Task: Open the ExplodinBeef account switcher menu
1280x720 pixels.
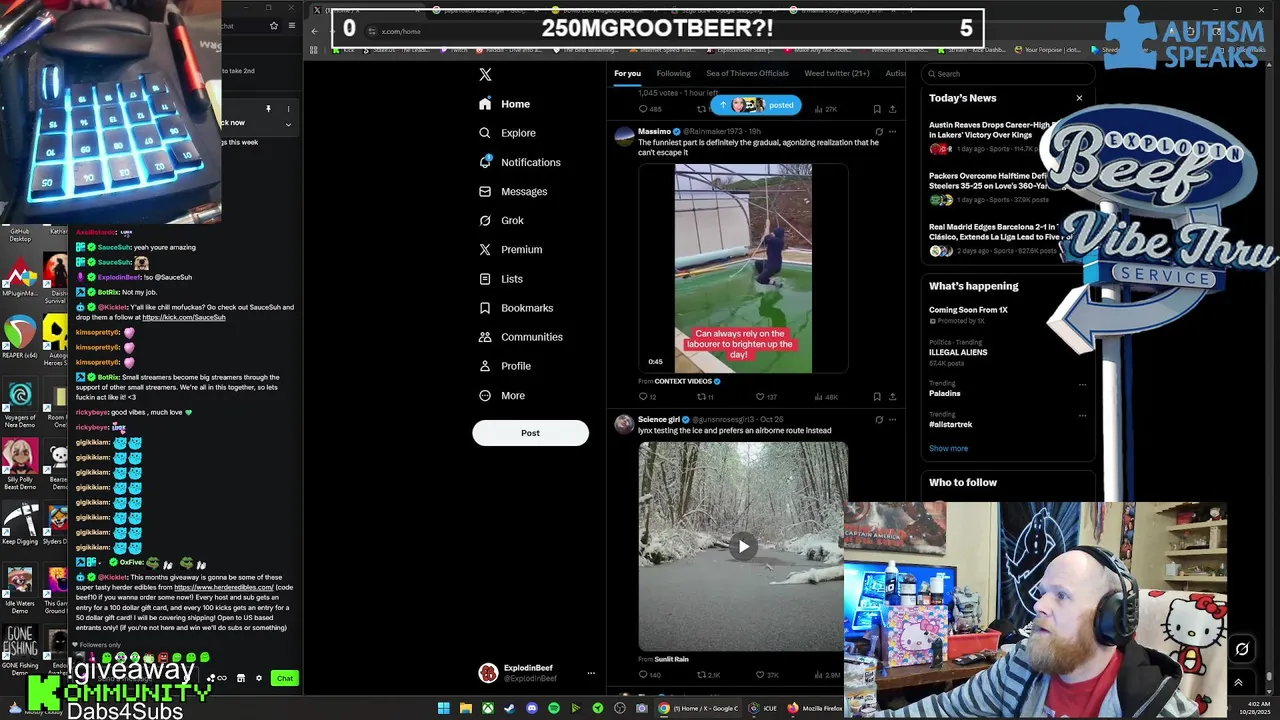Action: point(536,673)
